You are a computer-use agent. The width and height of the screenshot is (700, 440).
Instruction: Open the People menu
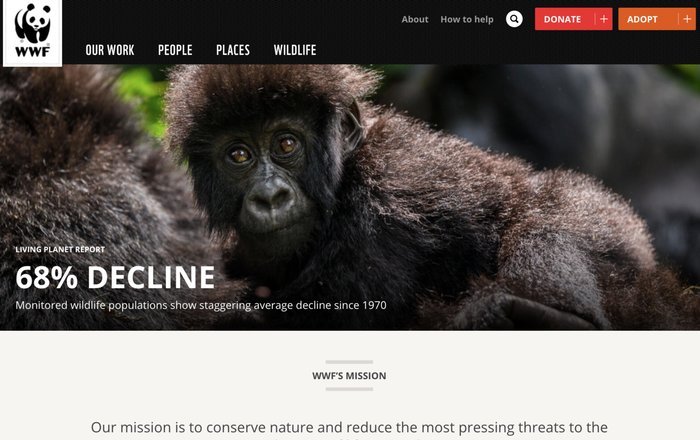(175, 50)
